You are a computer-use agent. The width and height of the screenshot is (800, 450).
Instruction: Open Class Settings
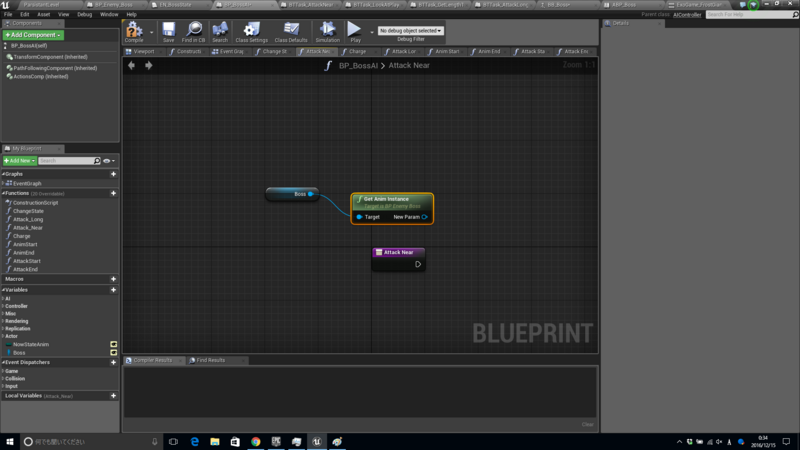pos(252,32)
